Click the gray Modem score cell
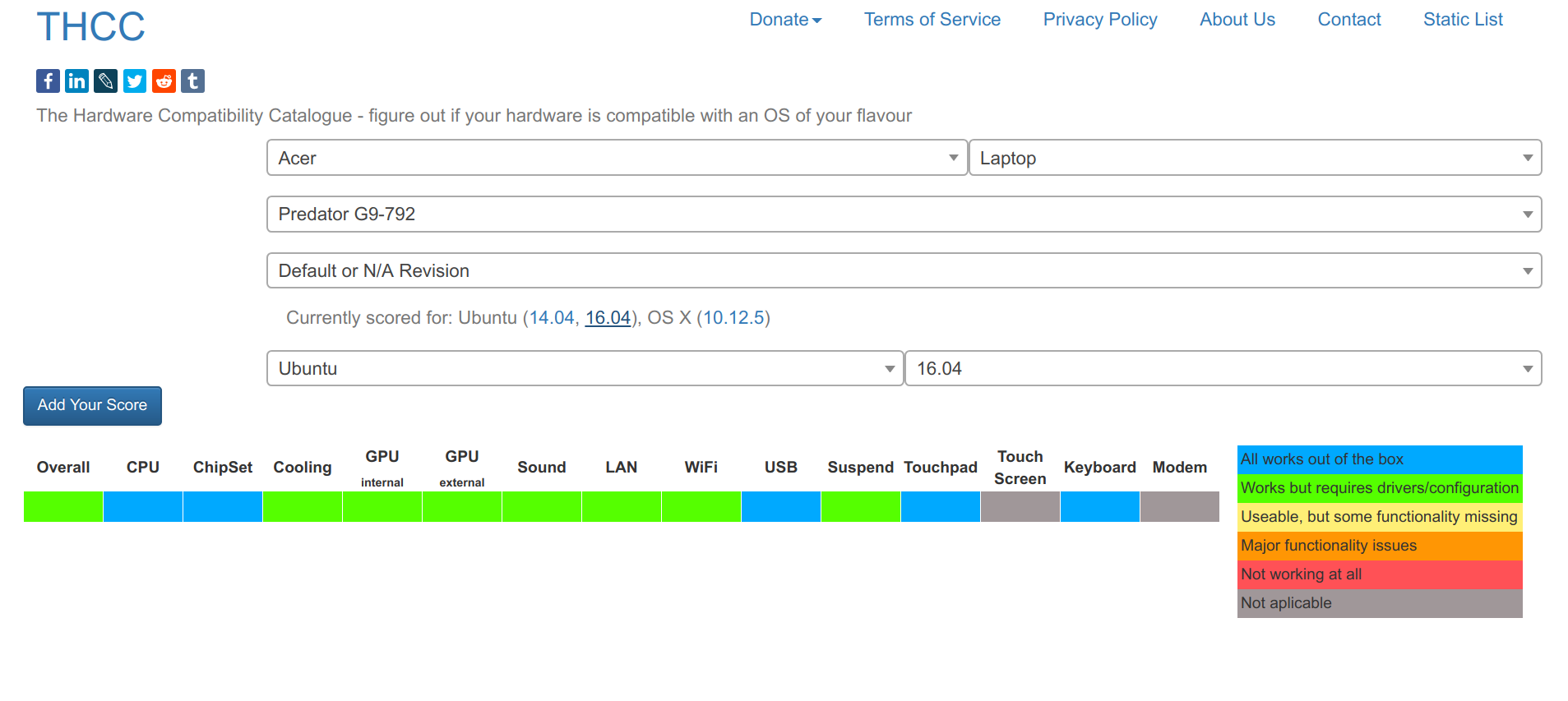This screenshot has width=1568, height=701. point(1180,507)
